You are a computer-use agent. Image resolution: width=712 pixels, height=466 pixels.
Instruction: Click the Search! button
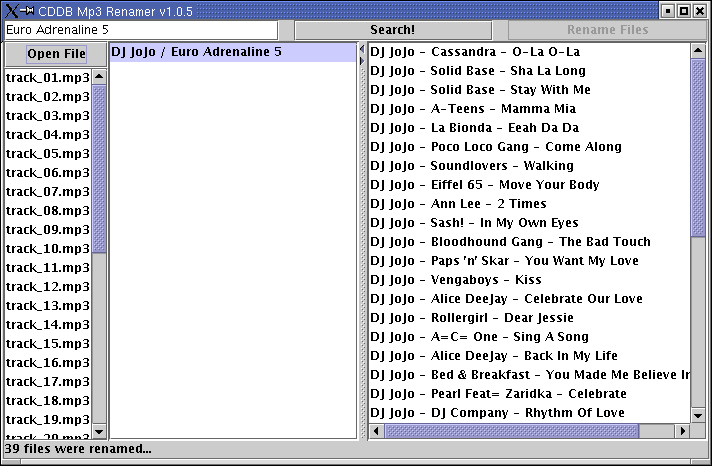coord(393,30)
